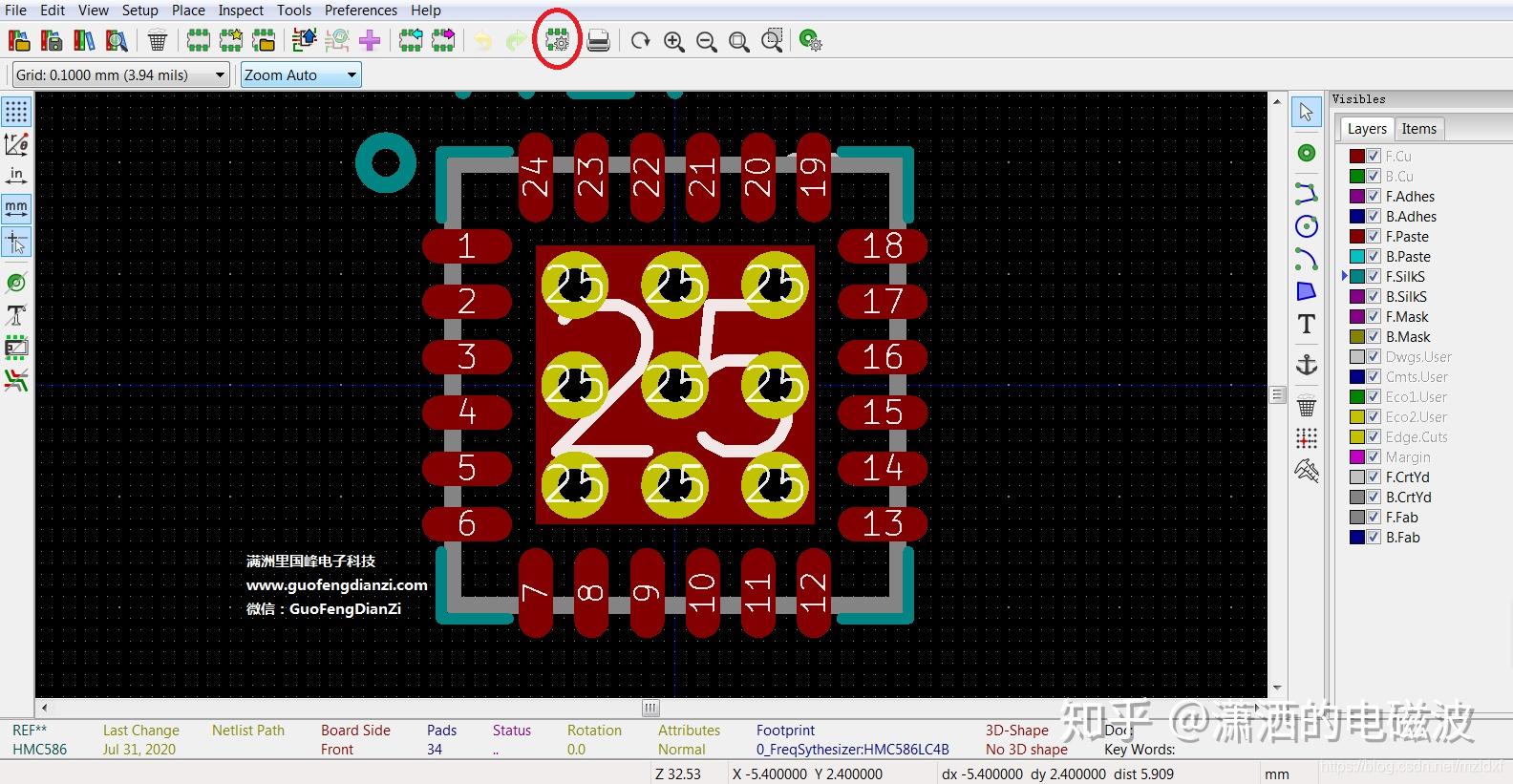
Task: Add pad tool green circle
Action: [x=1307, y=153]
